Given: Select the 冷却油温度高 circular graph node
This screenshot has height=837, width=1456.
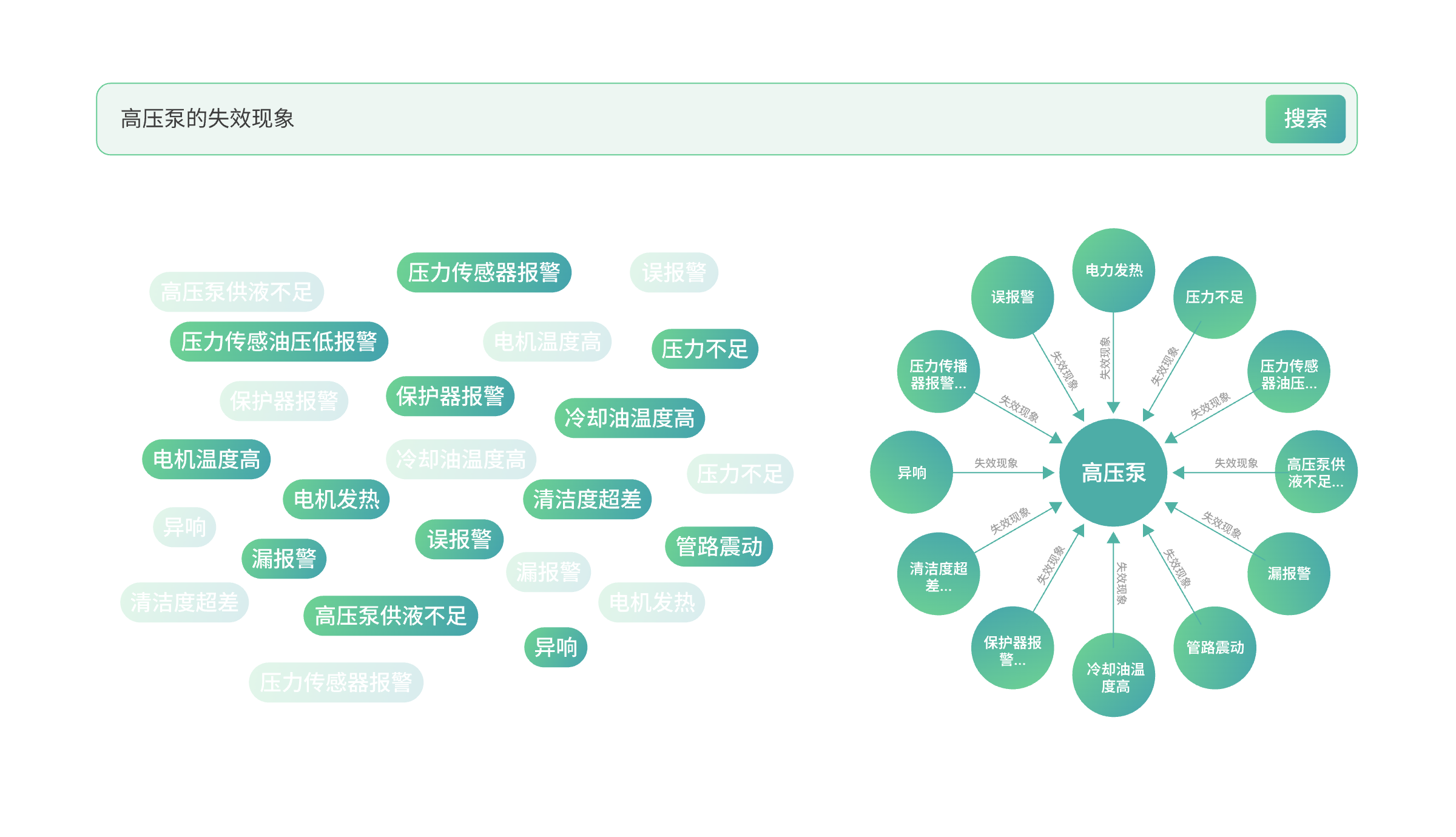Looking at the screenshot, I should (1113, 675).
